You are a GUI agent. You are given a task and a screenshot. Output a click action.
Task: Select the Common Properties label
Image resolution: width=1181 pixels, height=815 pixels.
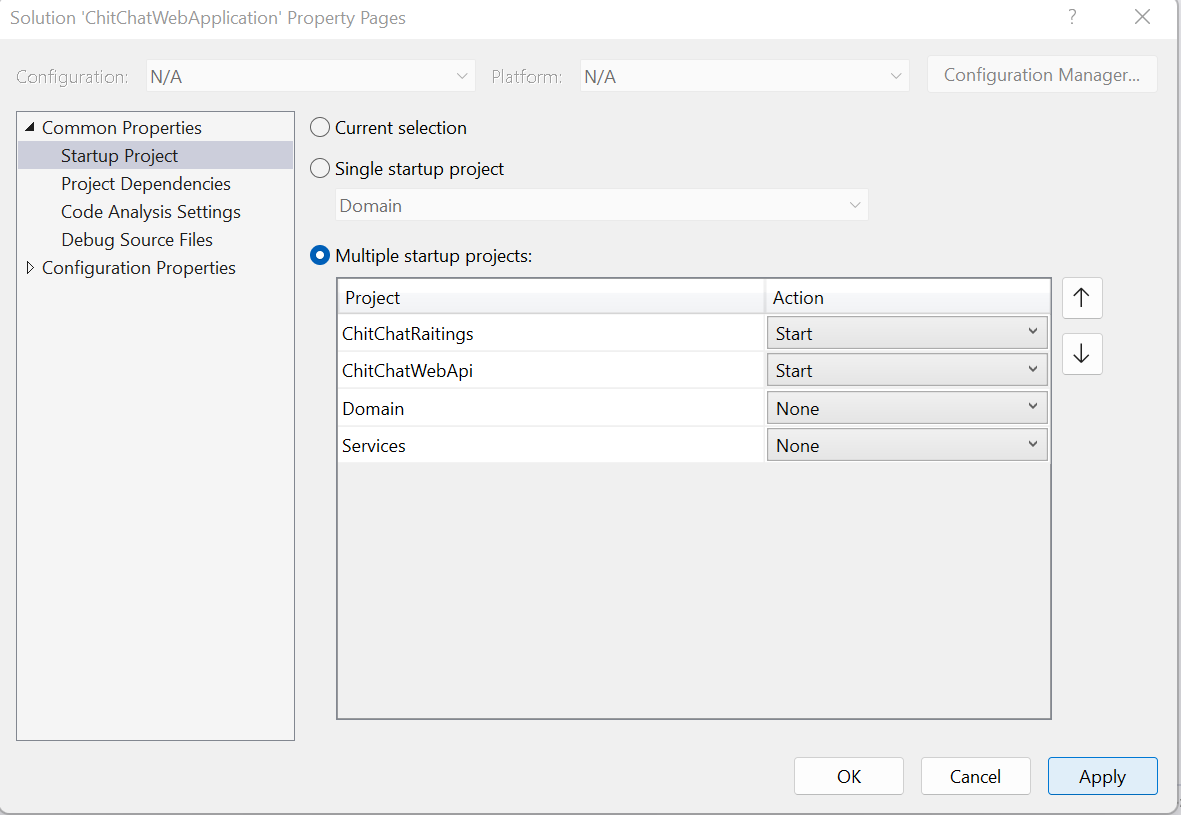[122, 127]
